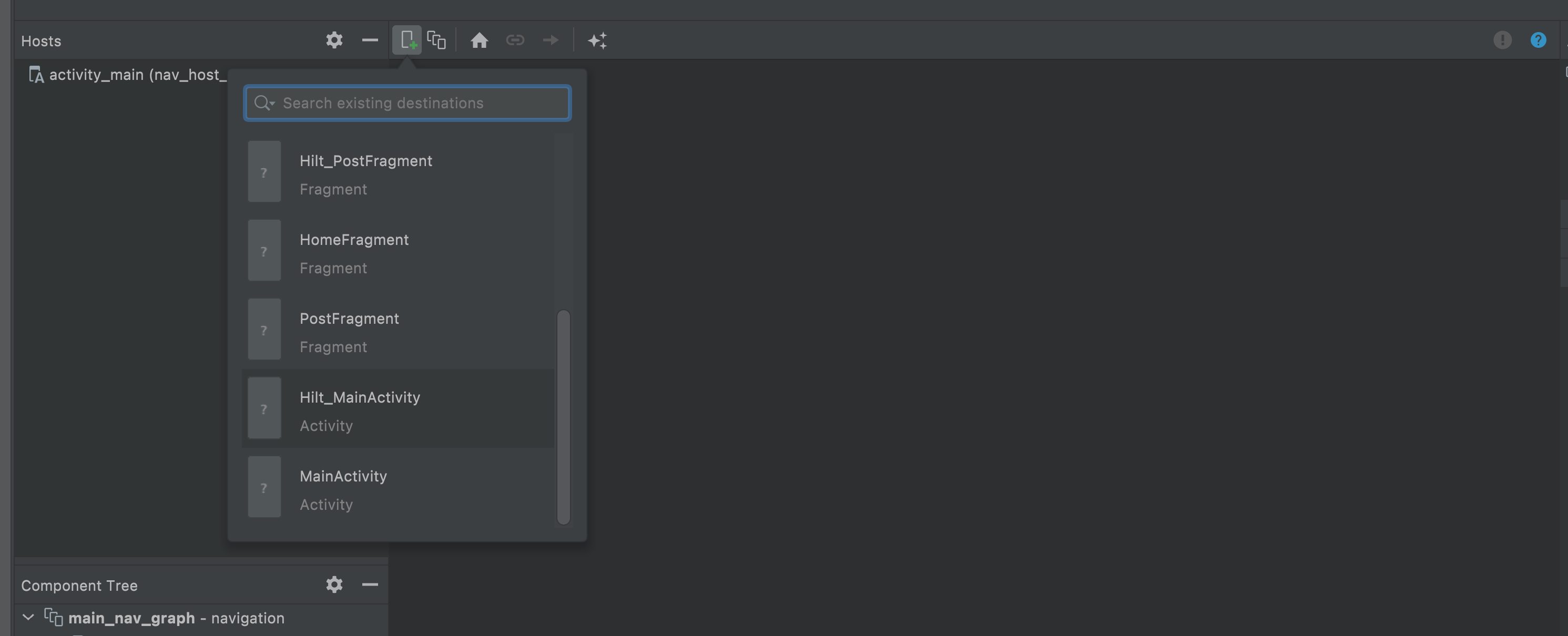Open search options dropdown magnifier
This screenshot has height=636, width=1568.
point(264,103)
